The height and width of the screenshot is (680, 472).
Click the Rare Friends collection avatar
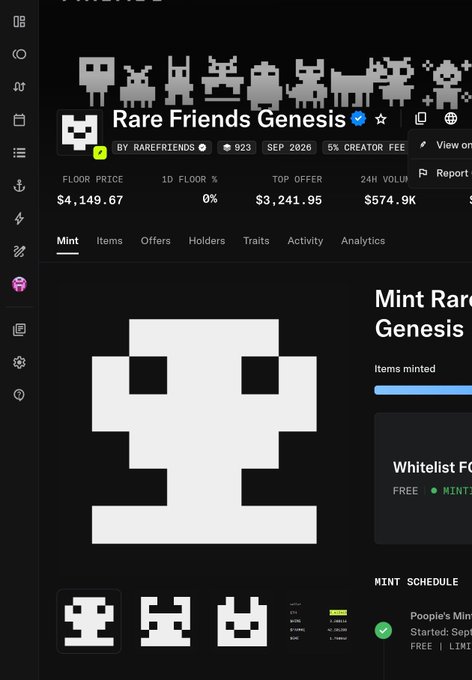[79, 132]
